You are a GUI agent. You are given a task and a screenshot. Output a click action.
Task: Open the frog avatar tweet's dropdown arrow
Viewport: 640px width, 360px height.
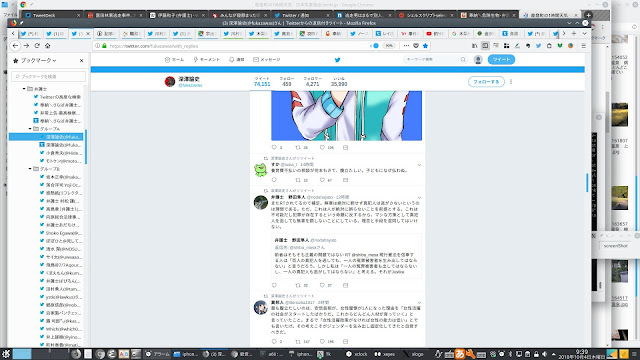tap(419, 165)
